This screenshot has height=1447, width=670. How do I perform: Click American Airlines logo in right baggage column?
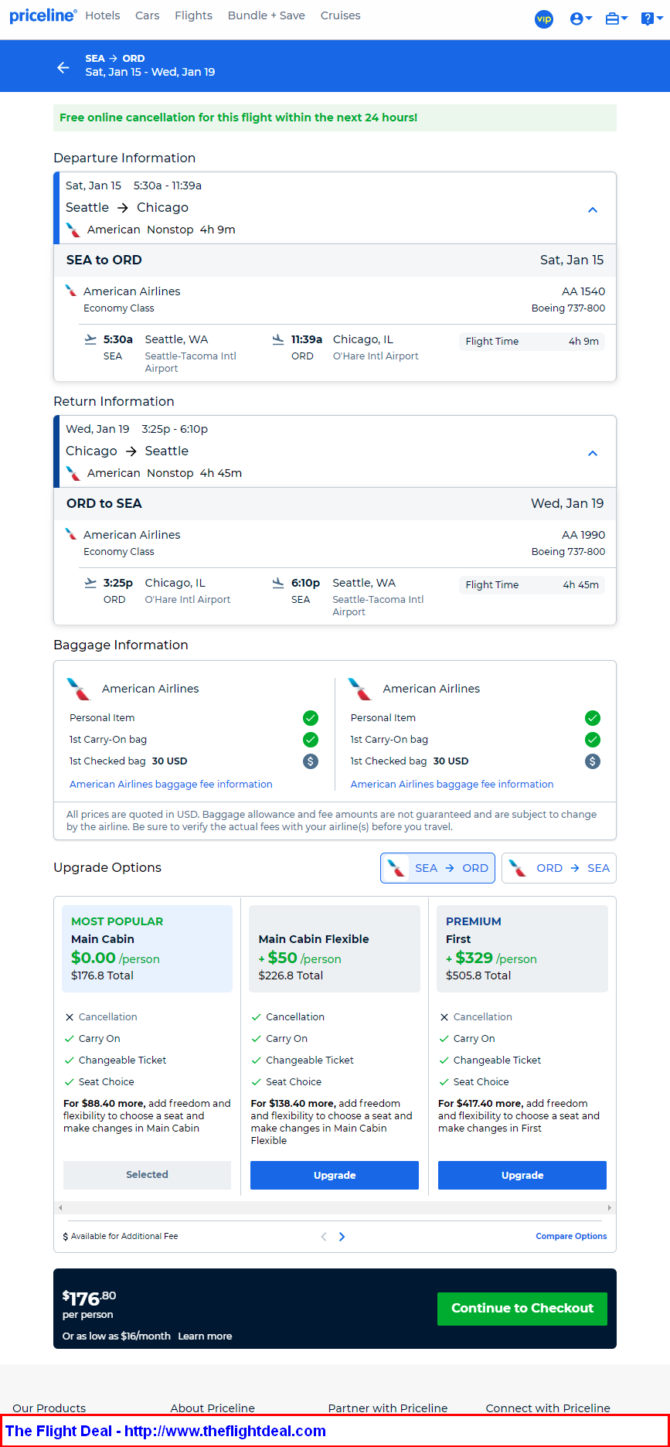[360, 689]
